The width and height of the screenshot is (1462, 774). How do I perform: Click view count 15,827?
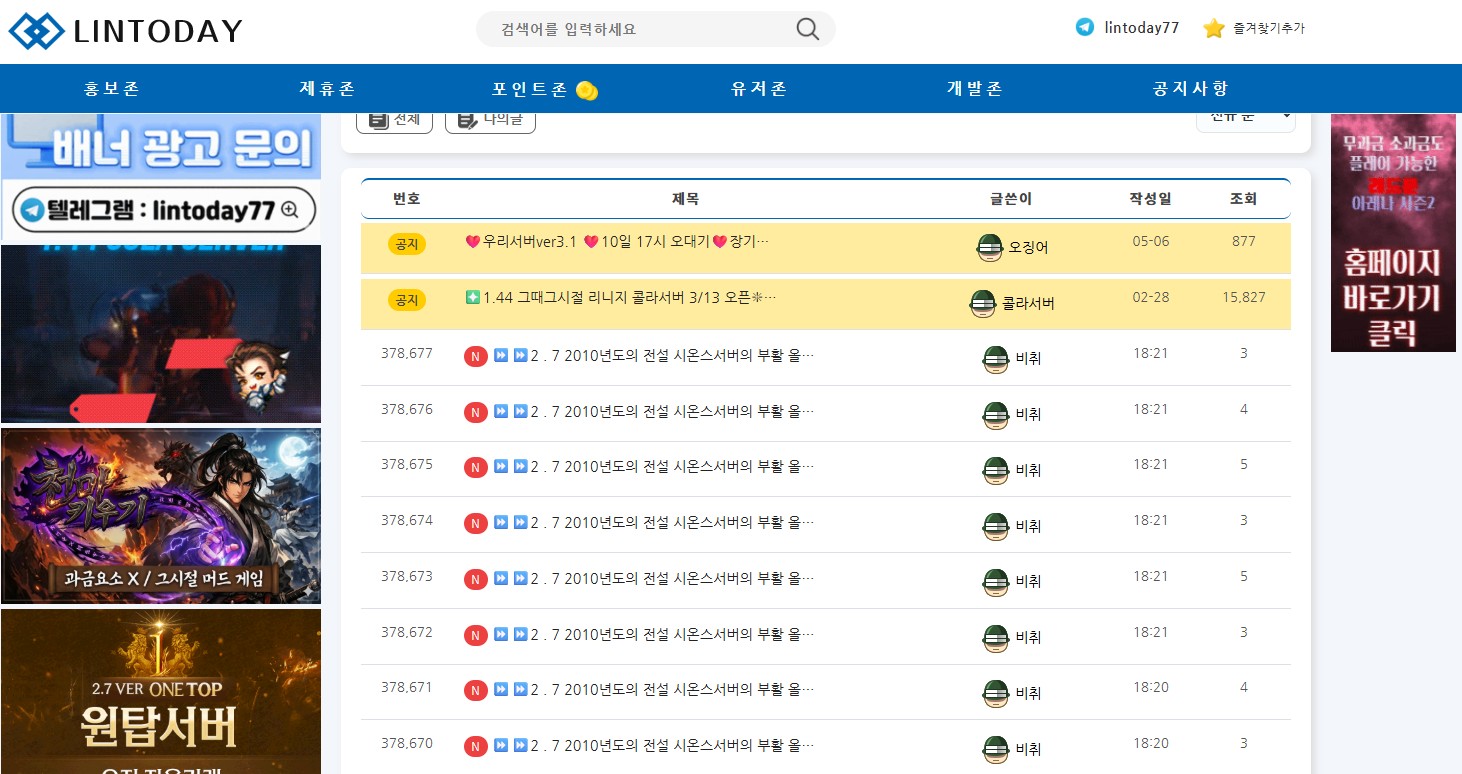(x=1244, y=297)
